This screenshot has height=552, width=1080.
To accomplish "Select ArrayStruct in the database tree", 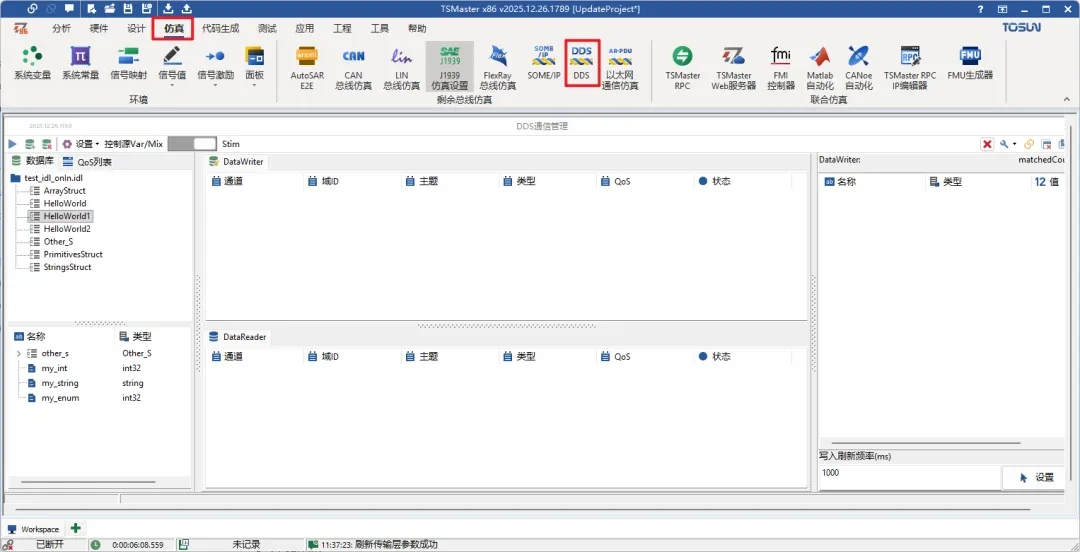I will 65,190.
